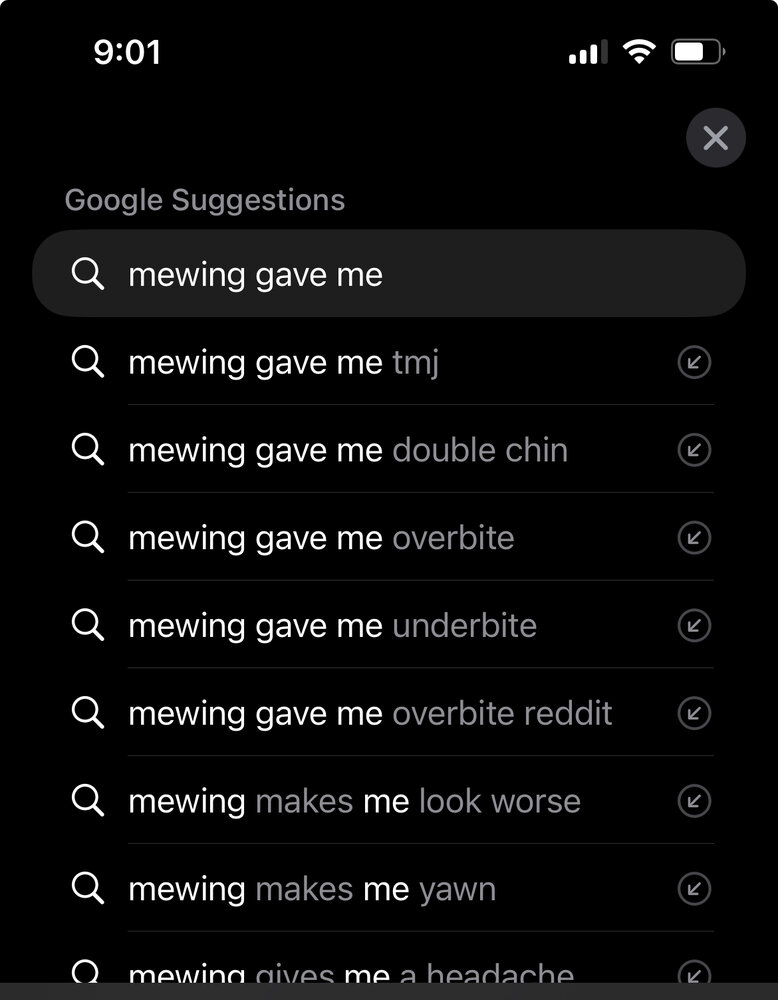Search for 'mewing gave me tmj'

point(284,362)
